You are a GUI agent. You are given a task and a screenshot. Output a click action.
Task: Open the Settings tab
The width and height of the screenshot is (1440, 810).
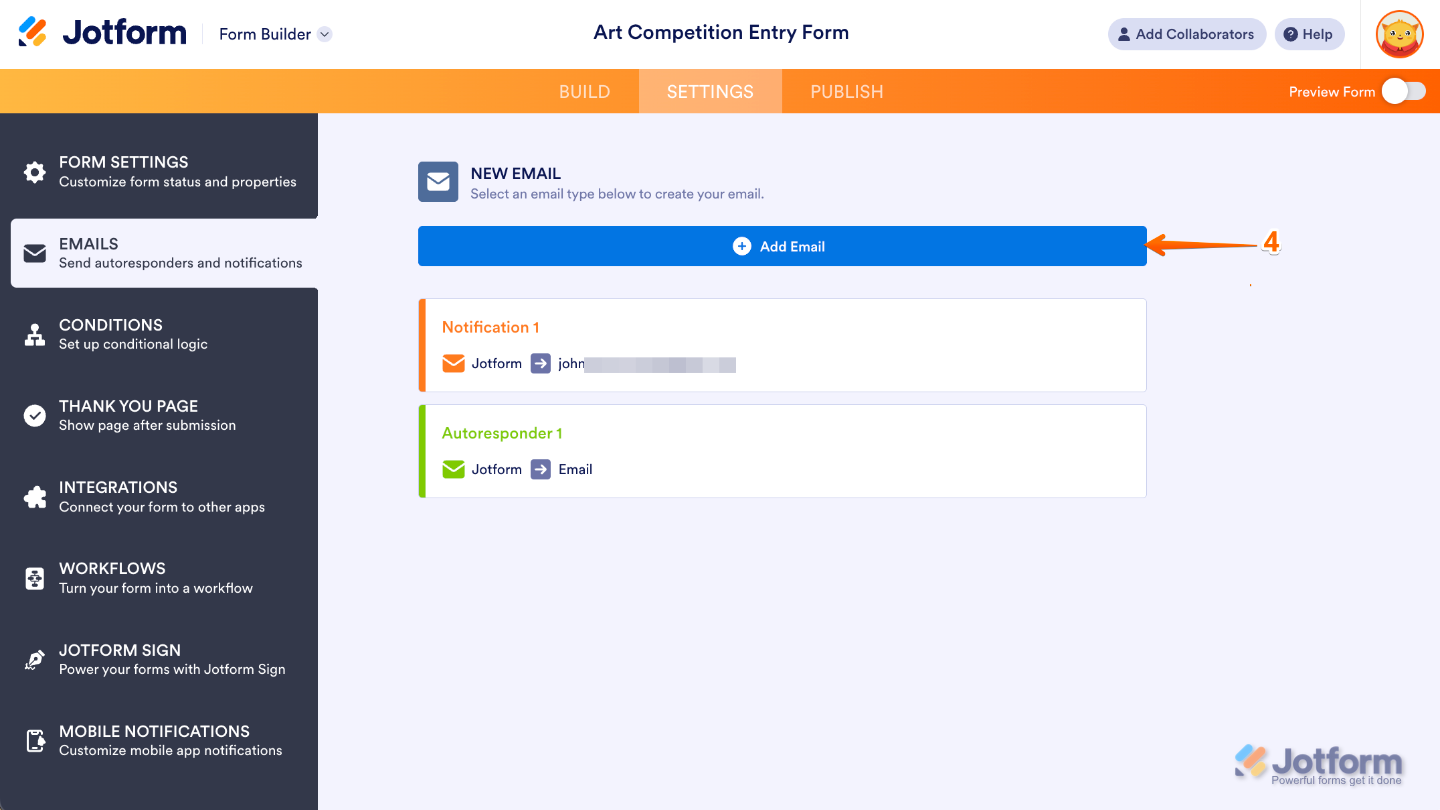[710, 92]
